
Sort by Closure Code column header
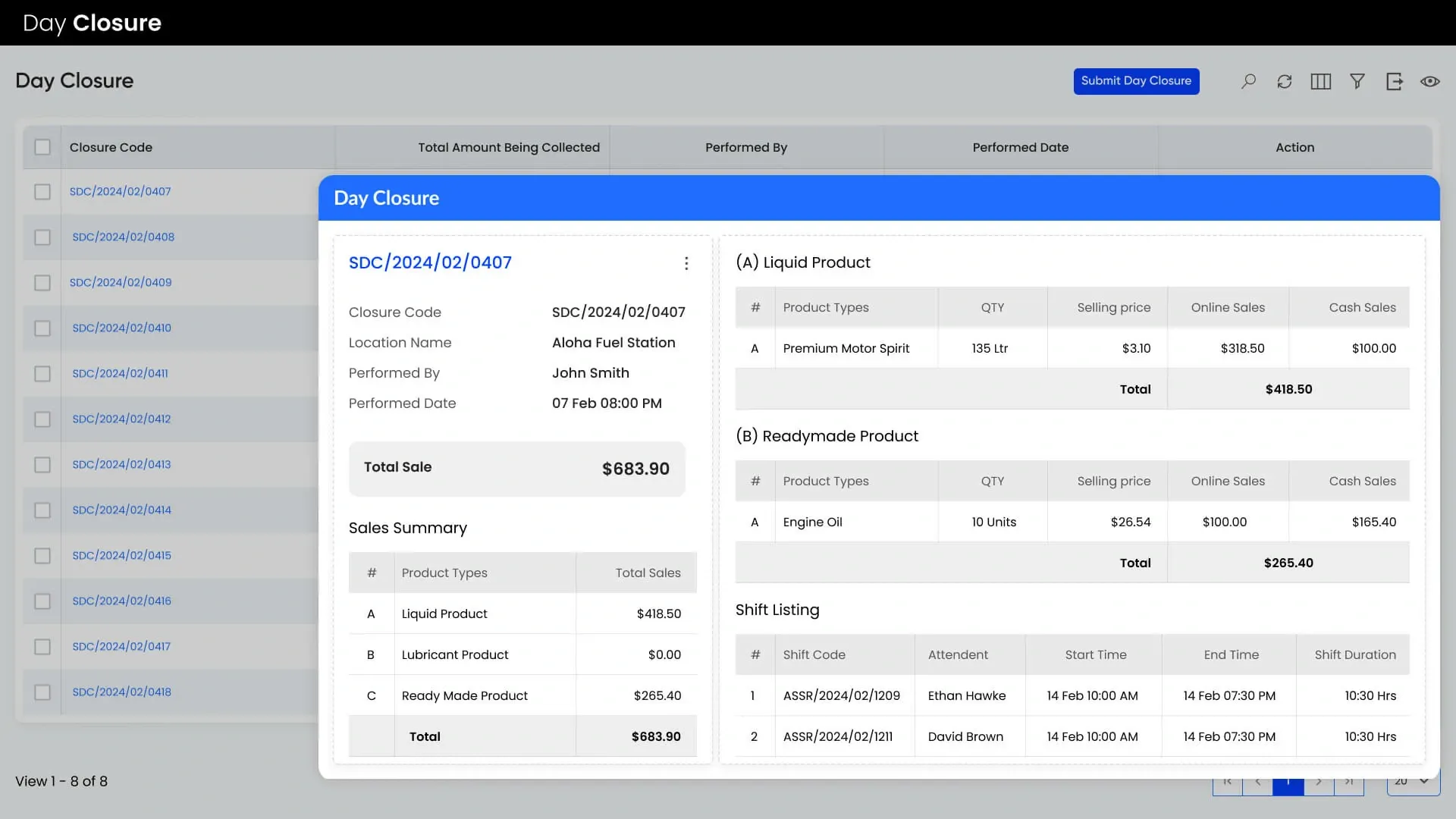pos(111,147)
